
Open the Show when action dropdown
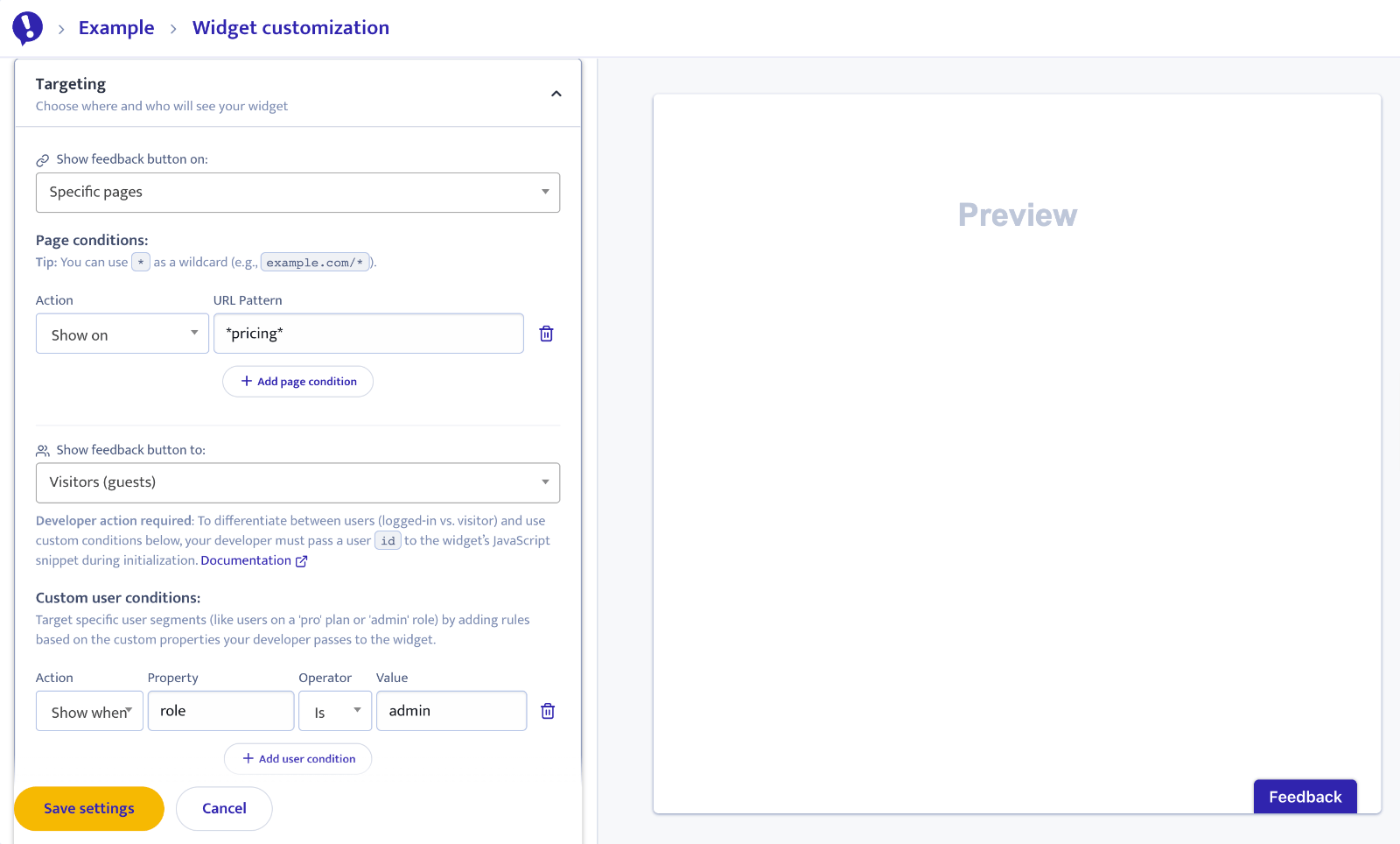89,712
